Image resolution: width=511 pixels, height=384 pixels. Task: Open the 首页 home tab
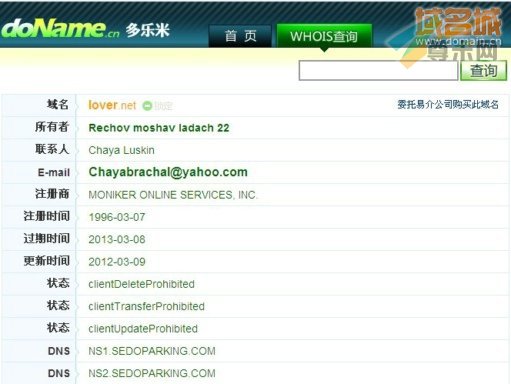[x=240, y=36]
